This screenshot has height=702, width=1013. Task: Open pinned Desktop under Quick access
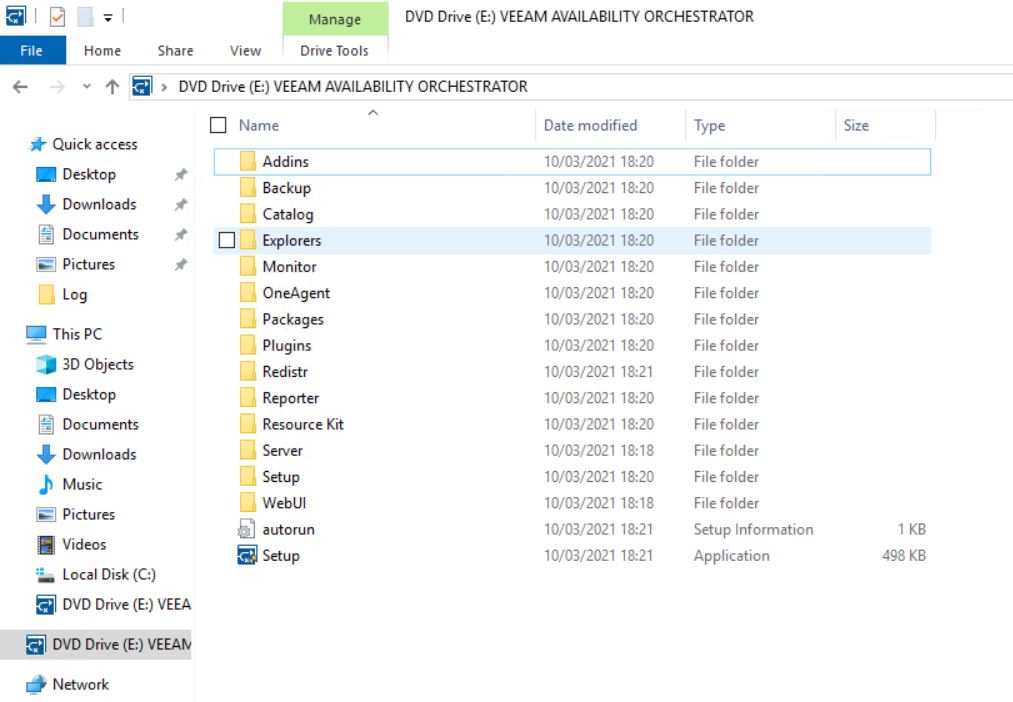click(x=89, y=174)
